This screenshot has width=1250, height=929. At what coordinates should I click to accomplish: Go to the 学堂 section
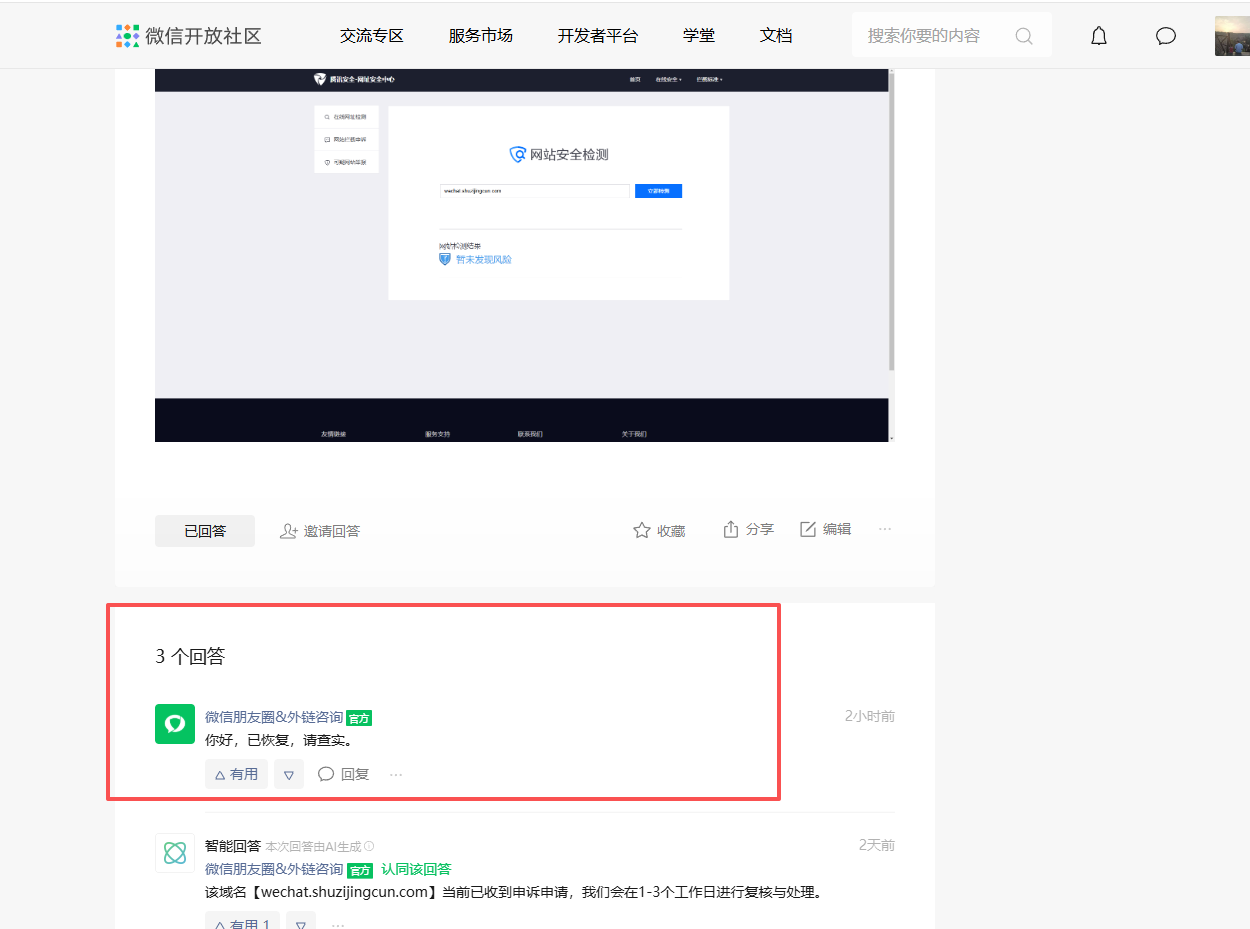click(699, 36)
